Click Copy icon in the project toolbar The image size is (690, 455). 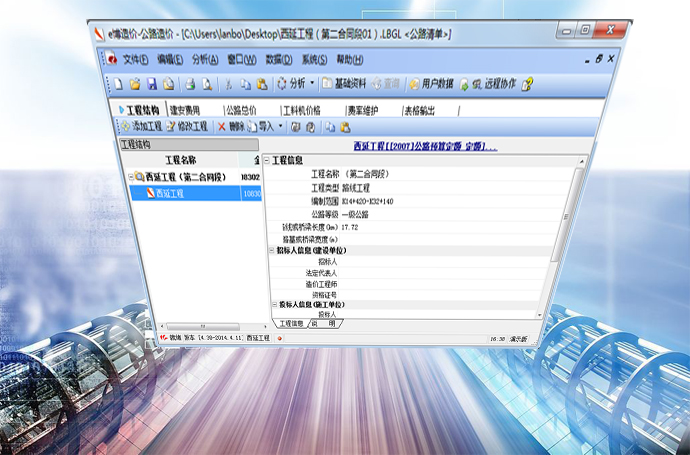[x=330, y=127]
